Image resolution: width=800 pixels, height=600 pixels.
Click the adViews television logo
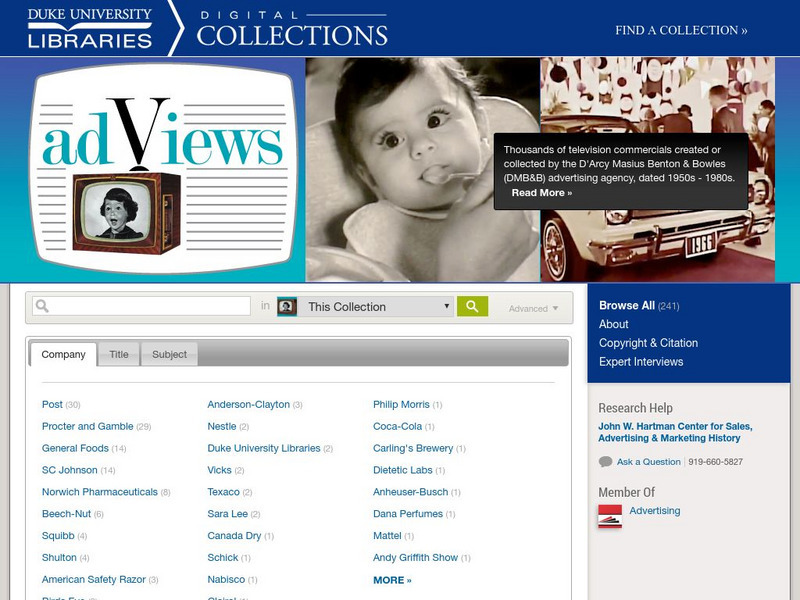pyautogui.click(x=163, y=168)
